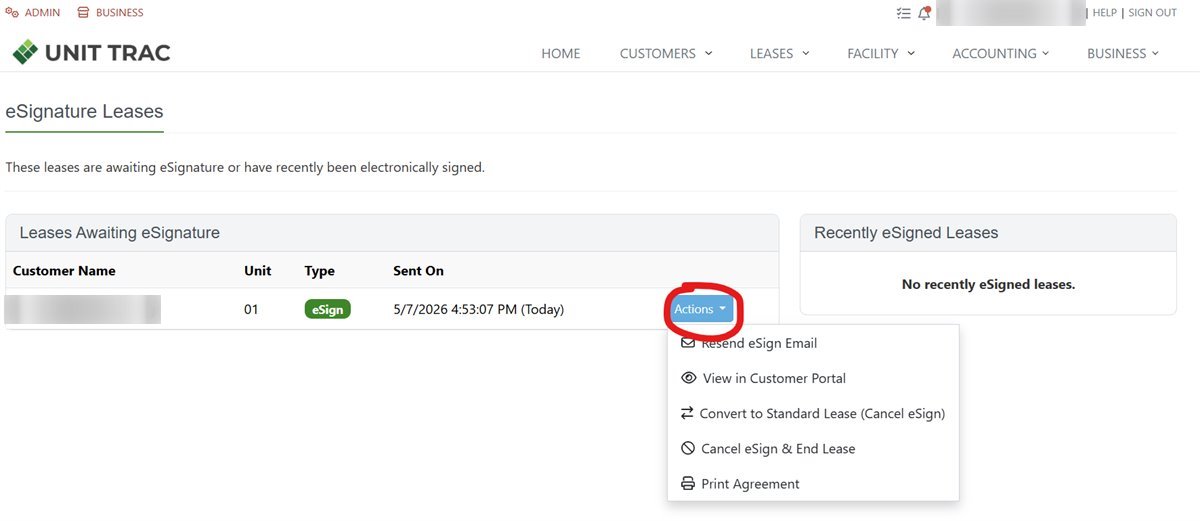Expand the ACCOUNTING menu
The image size is (1200, 521).
tap(1001, 54)
